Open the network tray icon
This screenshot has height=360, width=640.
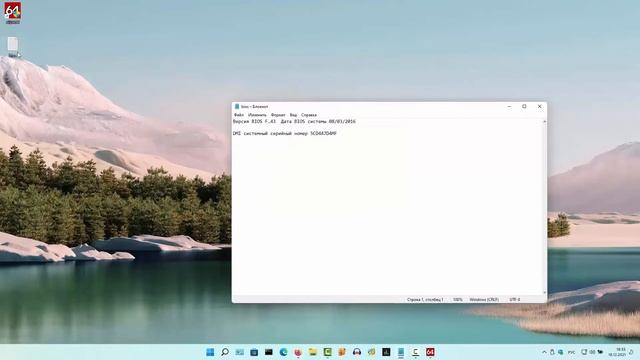coord(584,352)
